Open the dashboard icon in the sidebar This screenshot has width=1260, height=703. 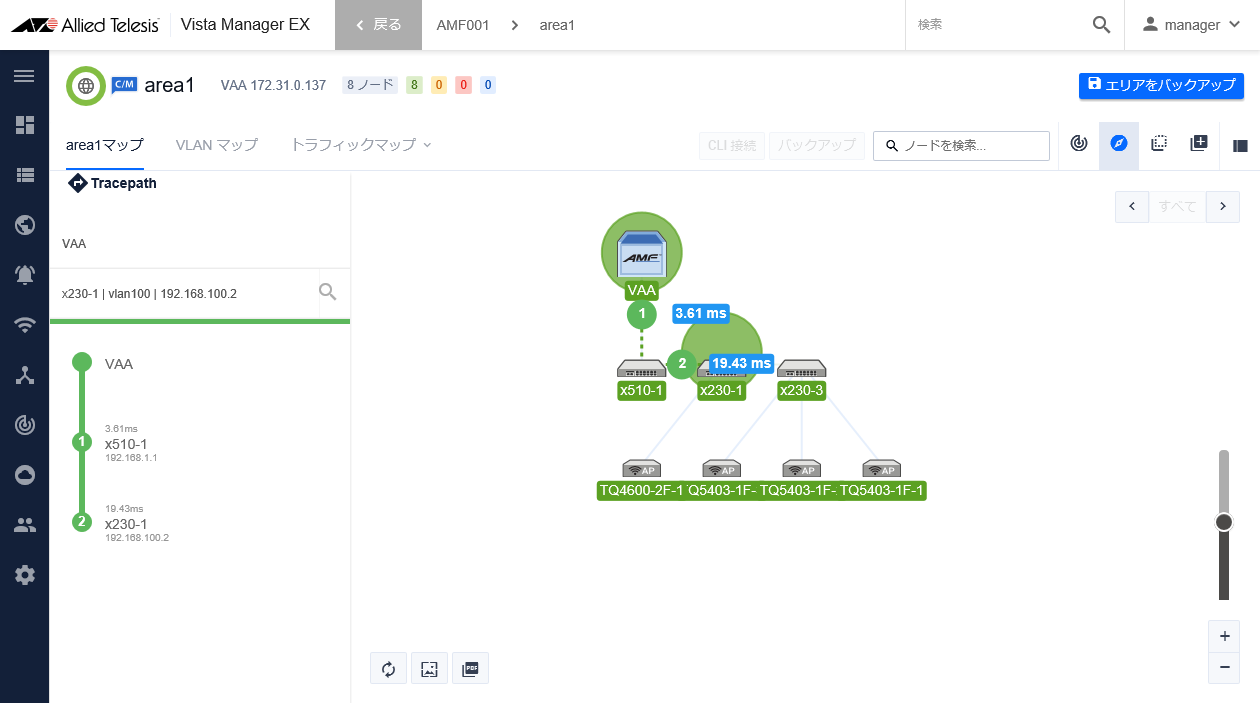click(24, 124)
